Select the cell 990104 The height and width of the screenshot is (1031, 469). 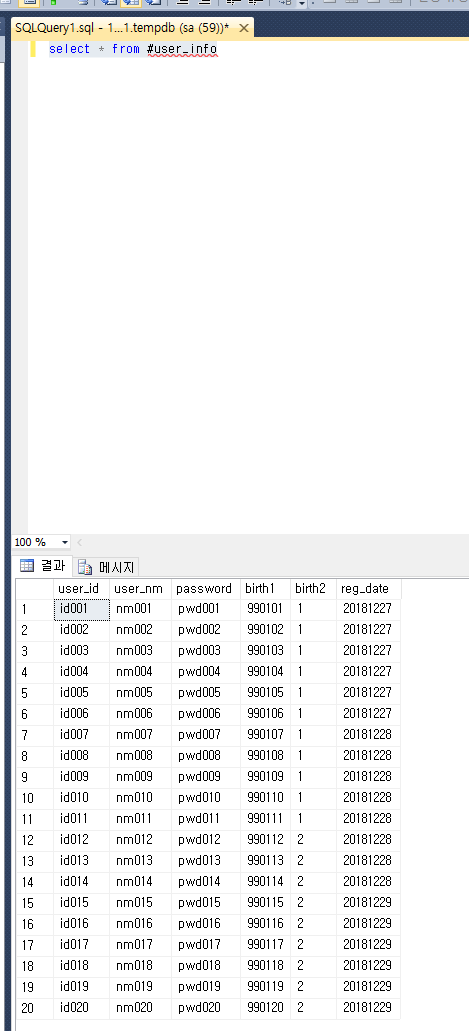pos(266,672)
